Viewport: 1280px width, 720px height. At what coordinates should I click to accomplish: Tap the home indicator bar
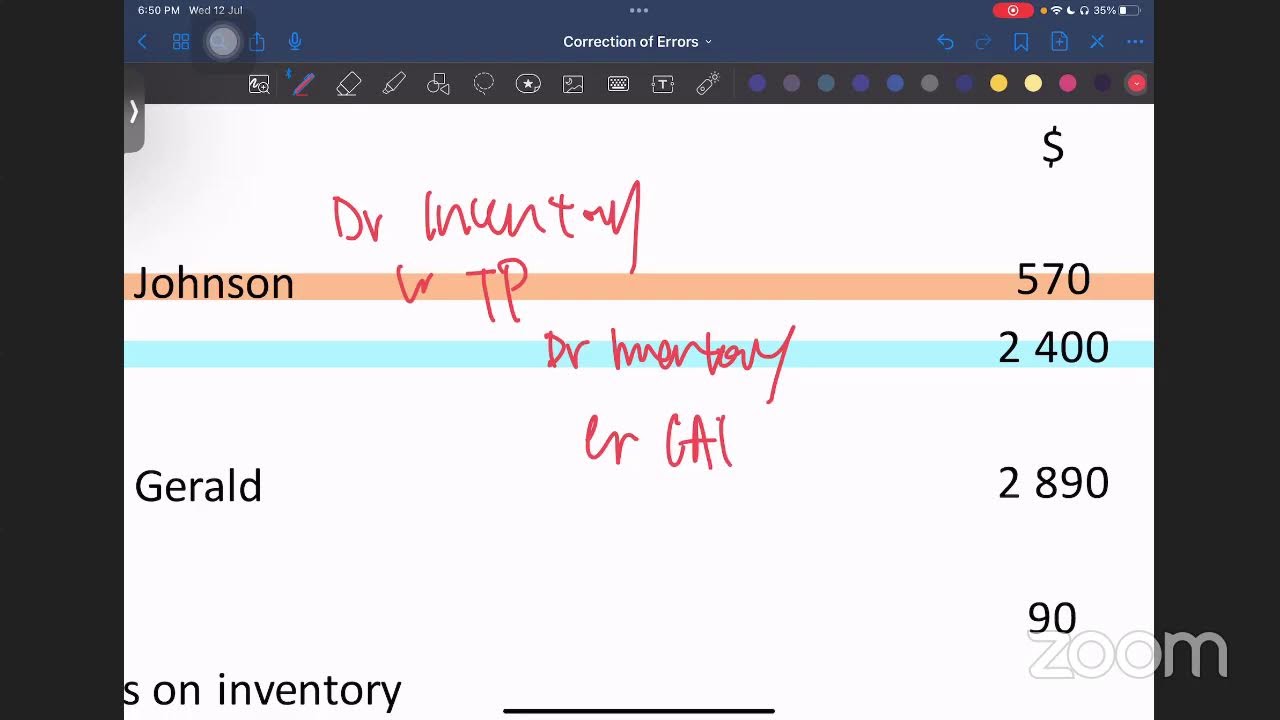[639, 711]
